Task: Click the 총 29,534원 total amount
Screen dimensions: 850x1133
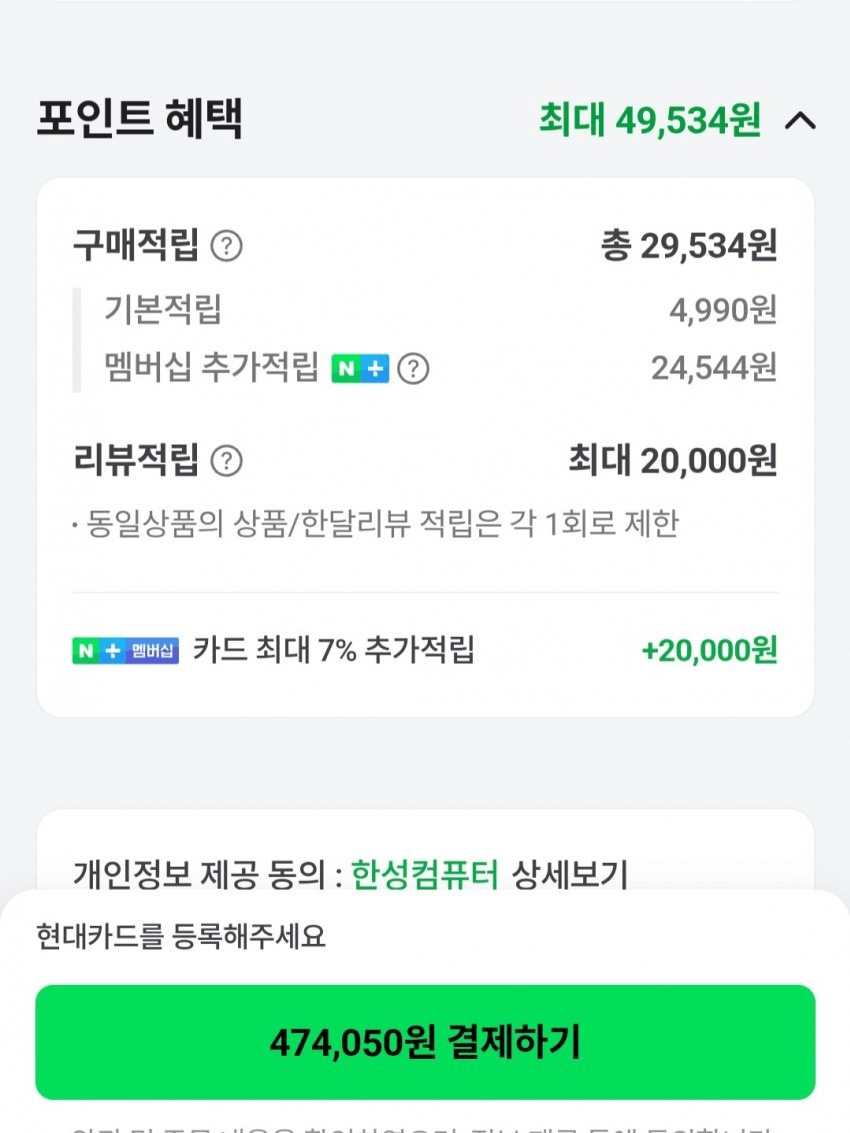Action: tap(688, 245)
